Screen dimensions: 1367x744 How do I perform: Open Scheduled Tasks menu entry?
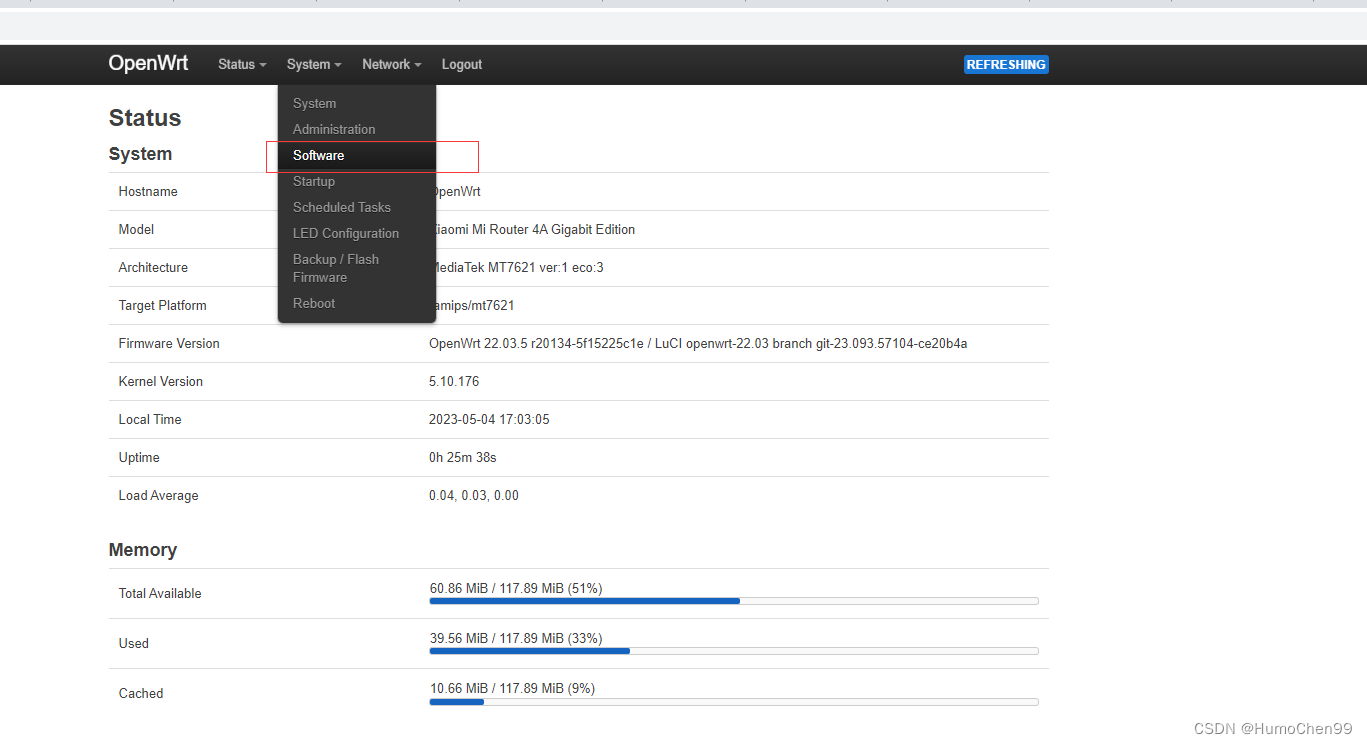click(x=357, y=207)
